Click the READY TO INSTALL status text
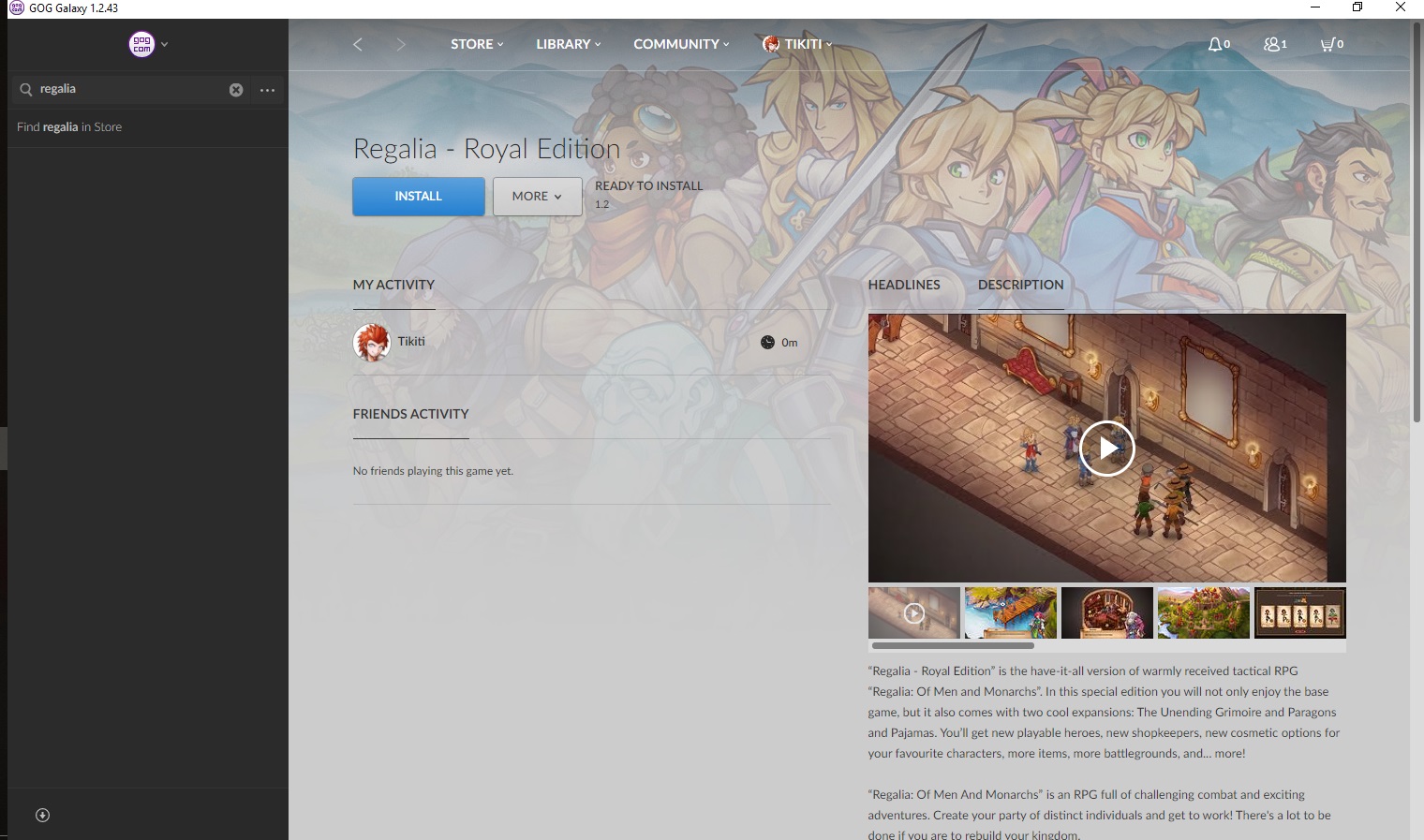The image size is (1424, 840). (x=648, y=186)
